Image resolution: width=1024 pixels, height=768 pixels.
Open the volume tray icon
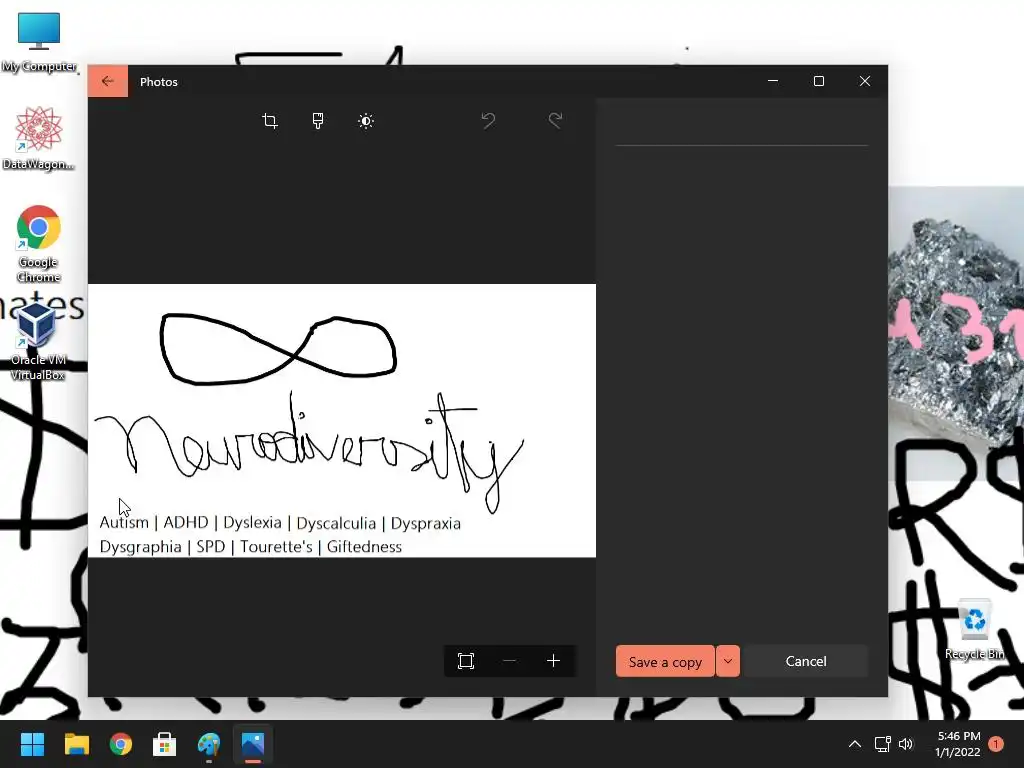906,744
